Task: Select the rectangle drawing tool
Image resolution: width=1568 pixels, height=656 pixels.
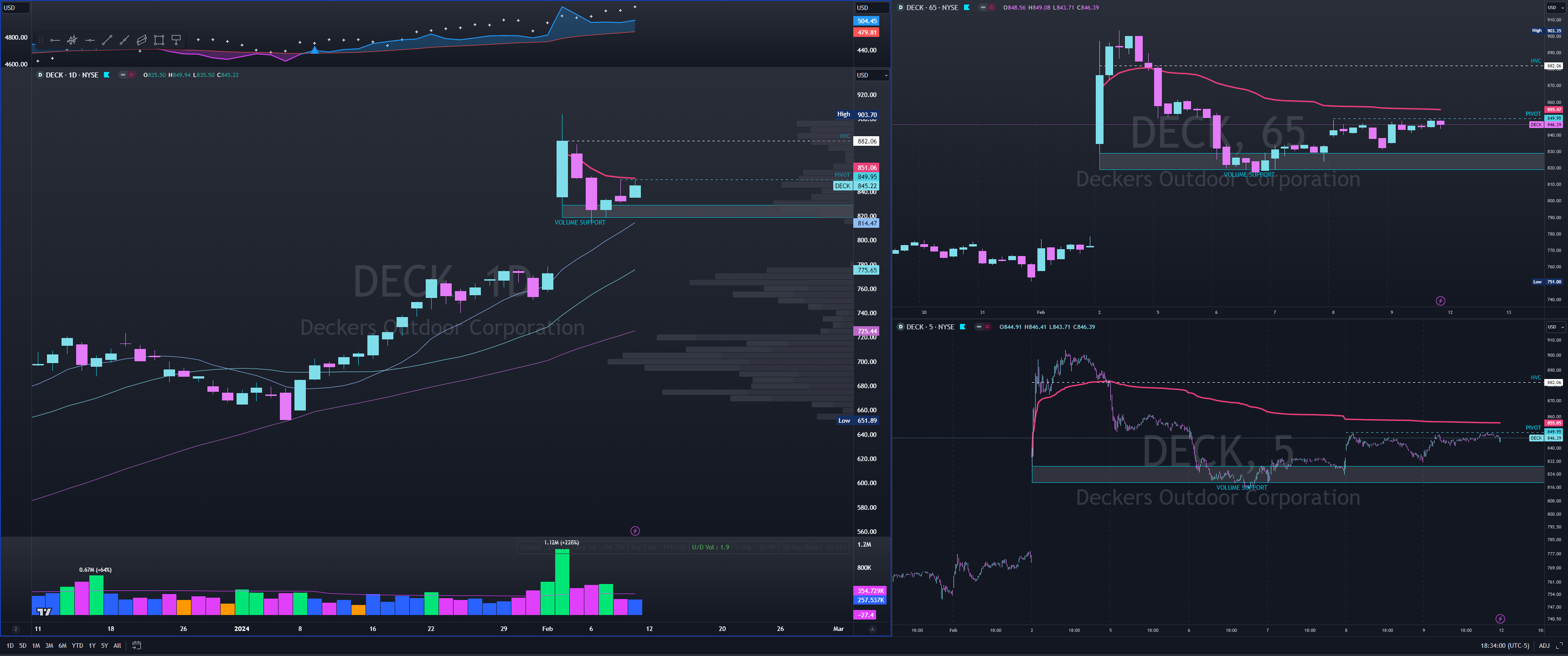Action: point(159,40)
